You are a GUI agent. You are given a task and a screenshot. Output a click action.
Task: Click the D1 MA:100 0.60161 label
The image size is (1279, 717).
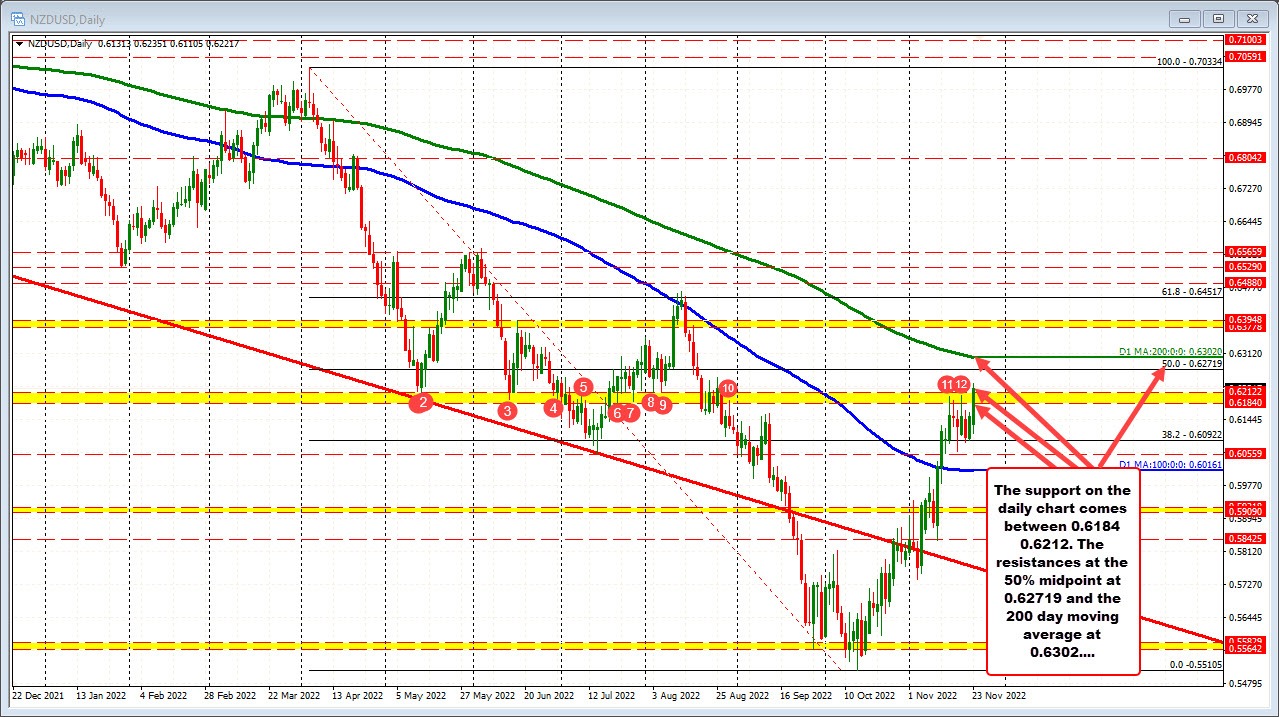pyautogui.click(x=1171, y=465)
